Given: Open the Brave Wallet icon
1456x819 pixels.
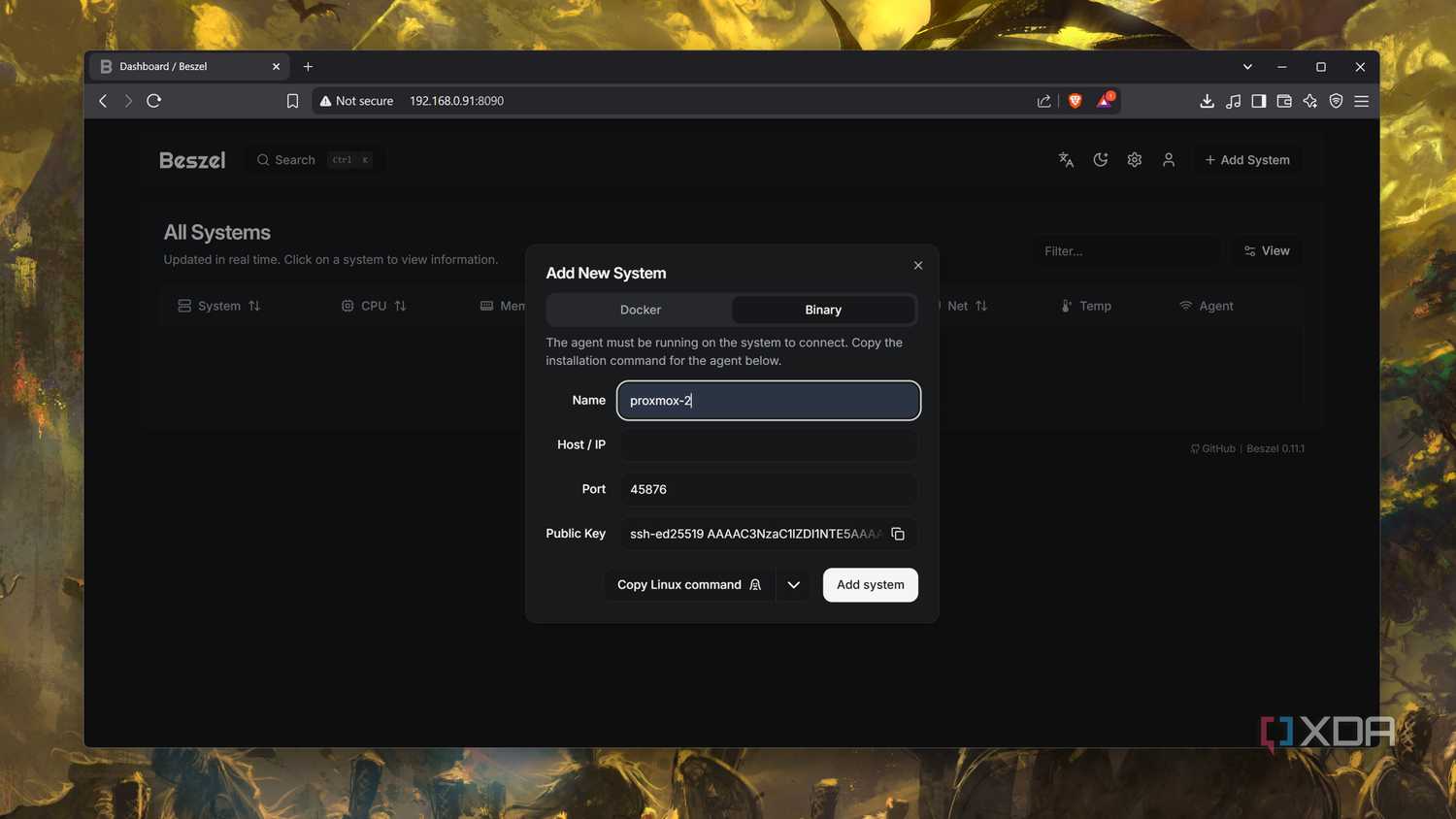Looking at the screenshot, I should click(x=1284, y=101).
